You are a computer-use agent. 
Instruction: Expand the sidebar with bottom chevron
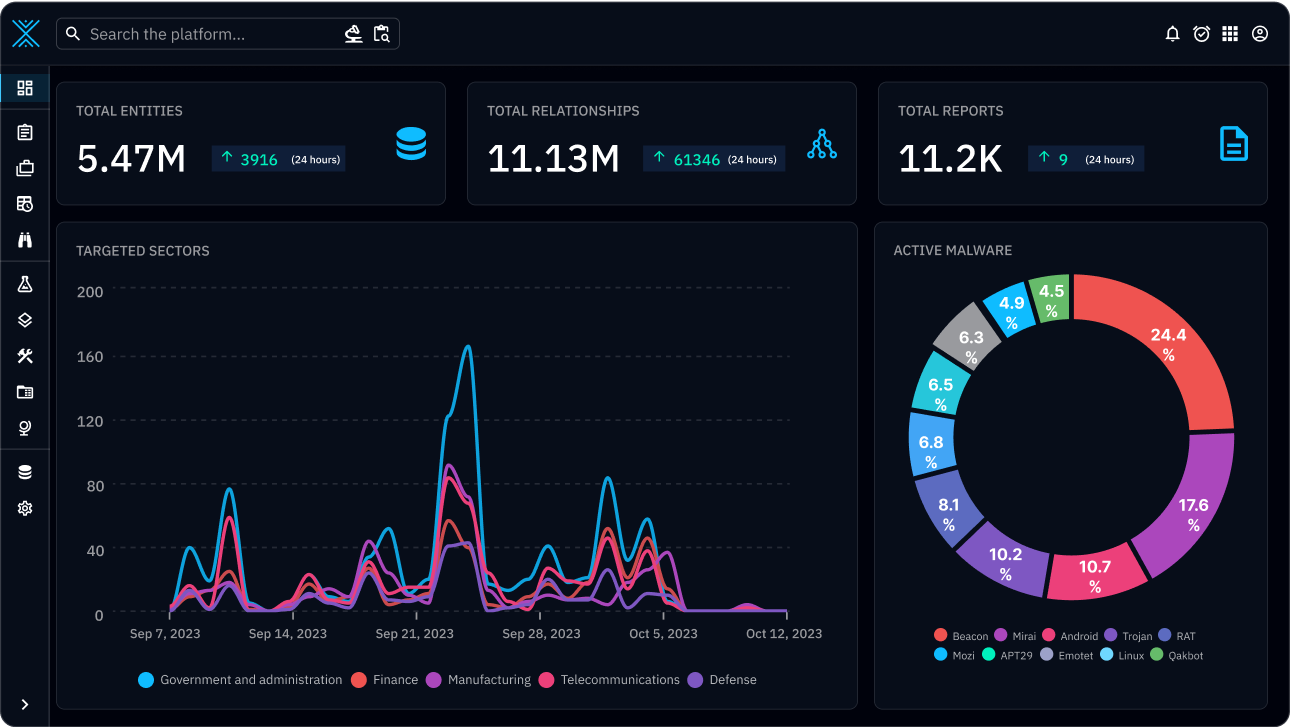click(25, 704)
